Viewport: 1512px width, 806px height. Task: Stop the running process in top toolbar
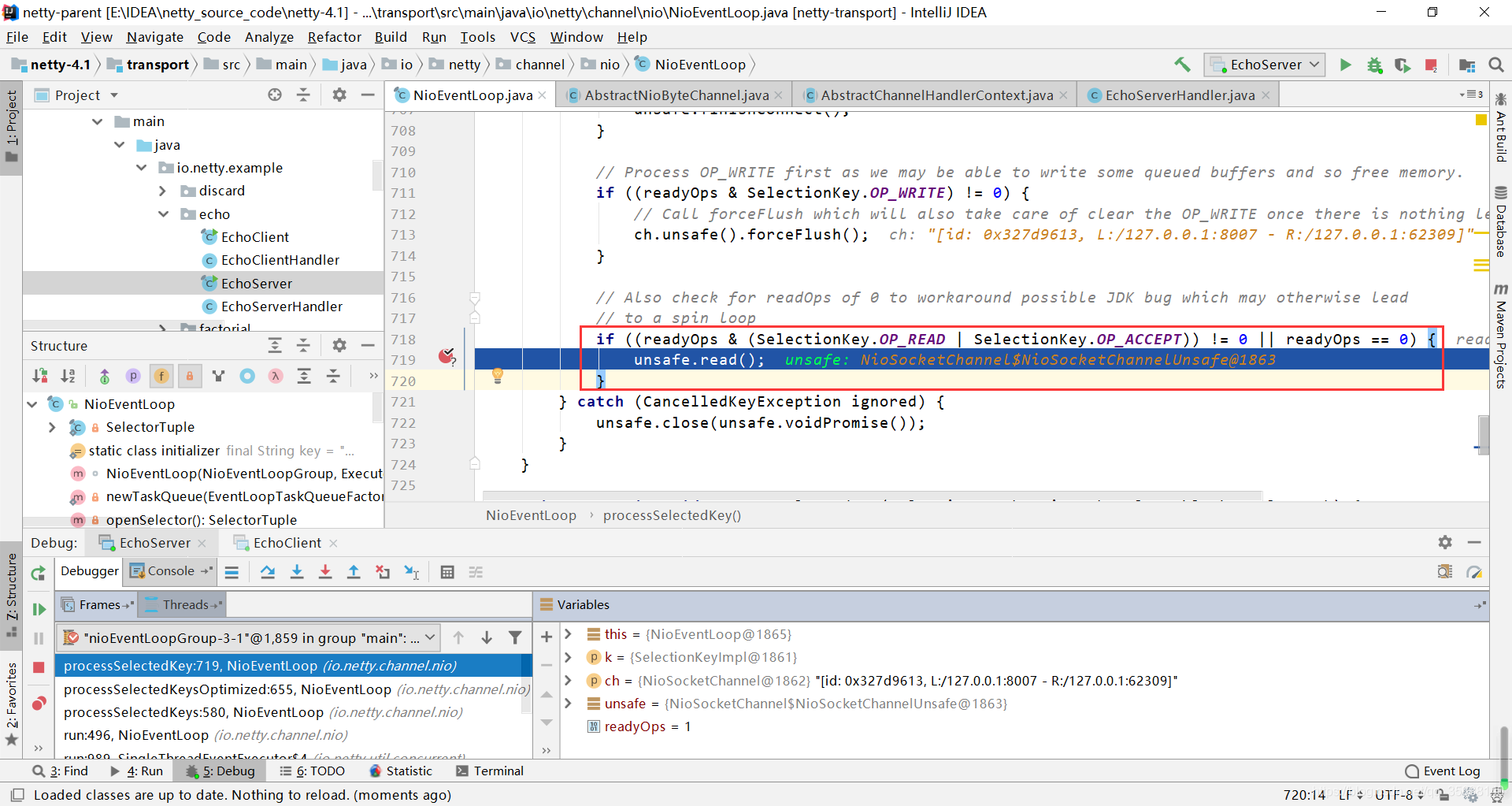point(1431,65)
